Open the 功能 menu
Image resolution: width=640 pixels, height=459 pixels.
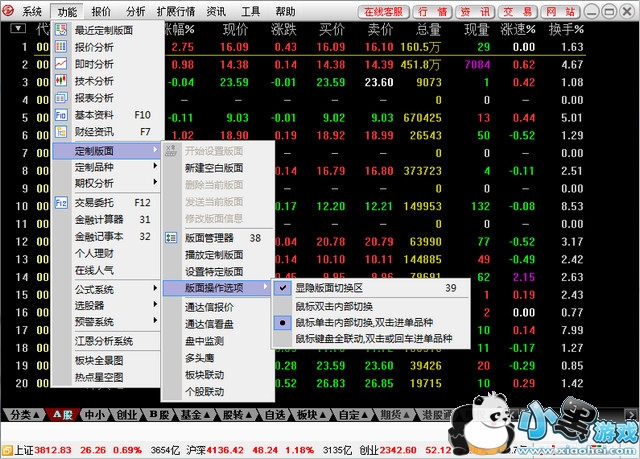tap(67, 11)
